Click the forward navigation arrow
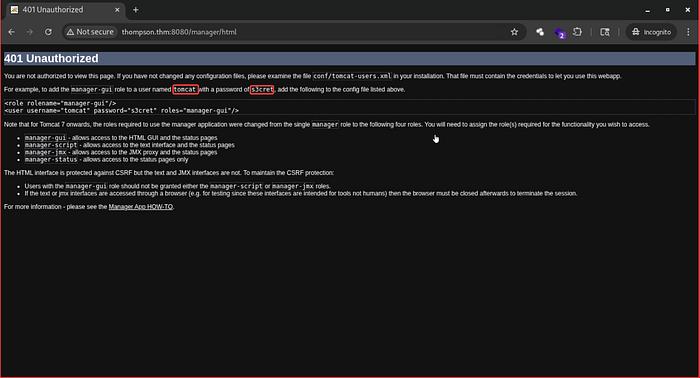The image size is (700, 378). pyautogui.click(x=29, y=32)
